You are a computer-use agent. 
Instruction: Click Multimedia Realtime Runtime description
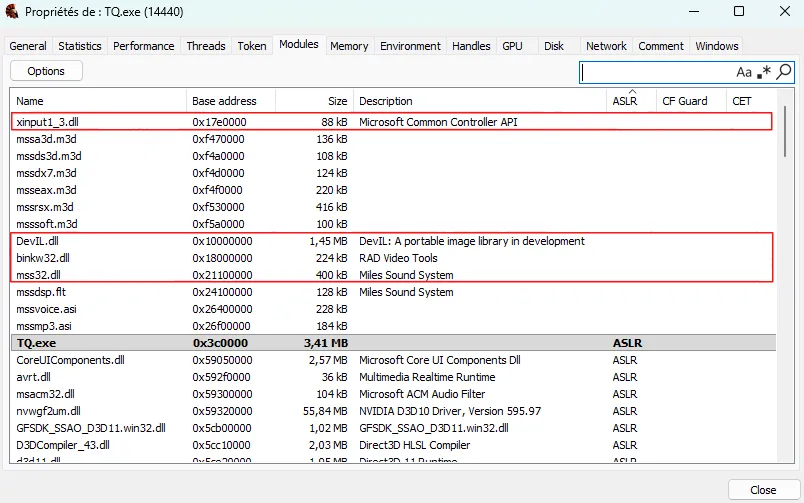427,377
